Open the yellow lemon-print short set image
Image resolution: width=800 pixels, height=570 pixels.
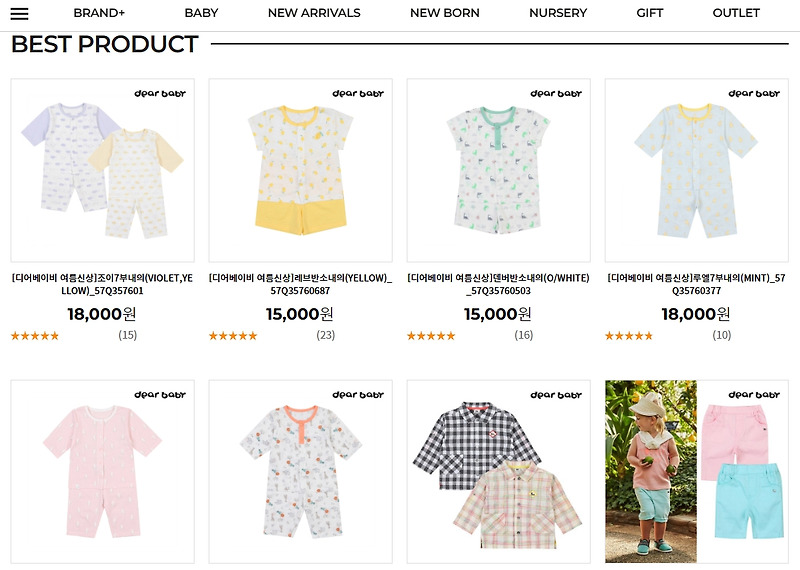pos(301,170)
